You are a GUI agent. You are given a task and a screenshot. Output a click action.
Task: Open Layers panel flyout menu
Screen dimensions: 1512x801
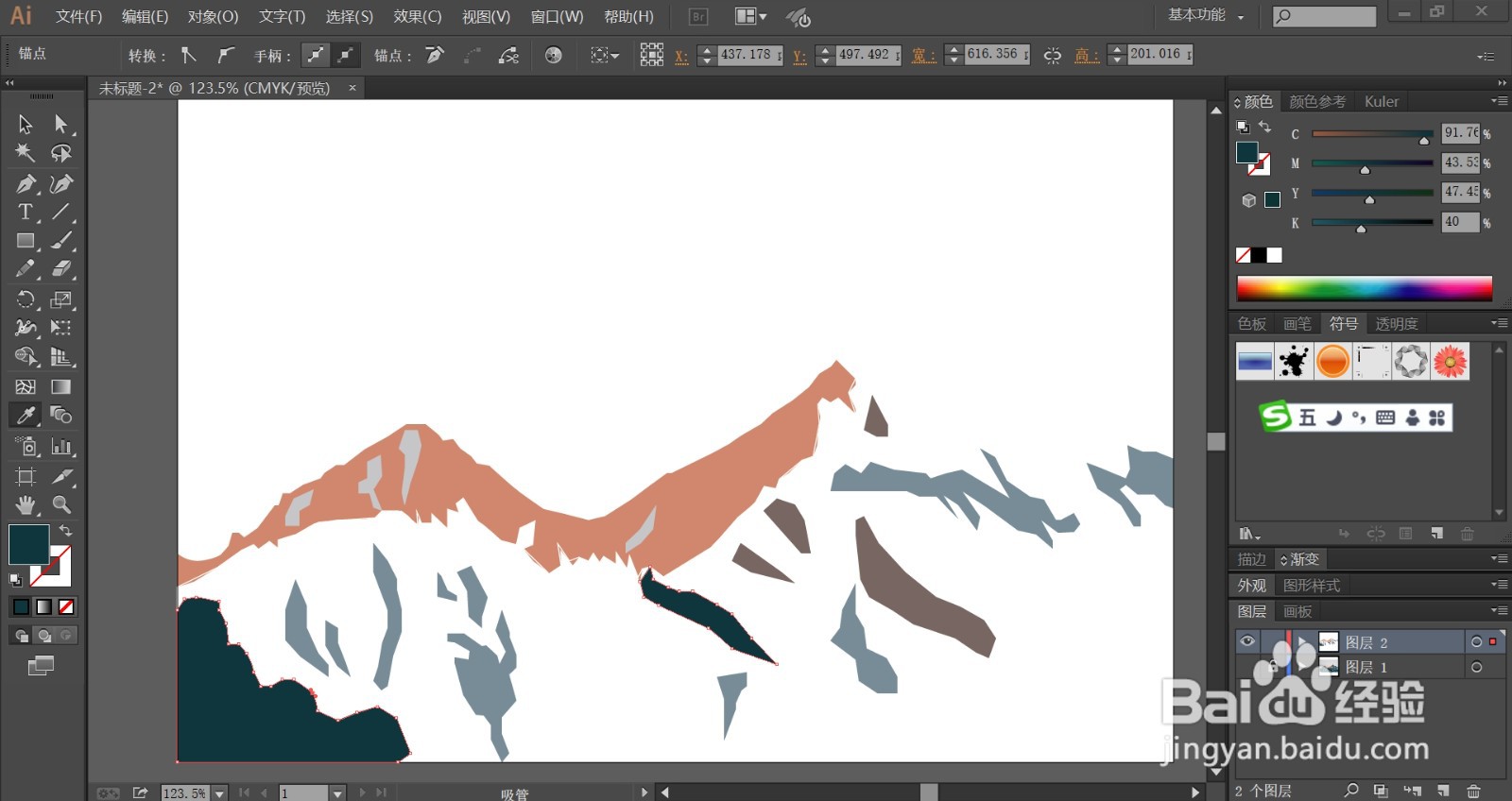[x=1499, y=610]
